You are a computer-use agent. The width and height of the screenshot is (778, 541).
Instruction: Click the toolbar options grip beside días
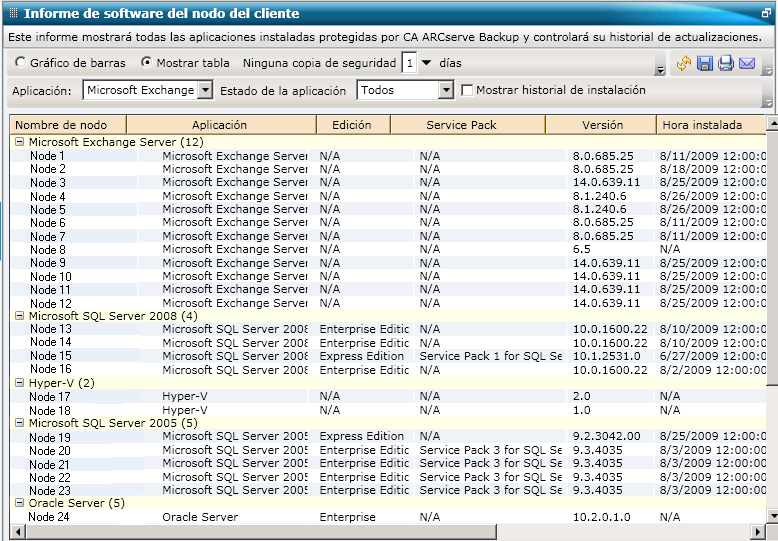point(660,69)
